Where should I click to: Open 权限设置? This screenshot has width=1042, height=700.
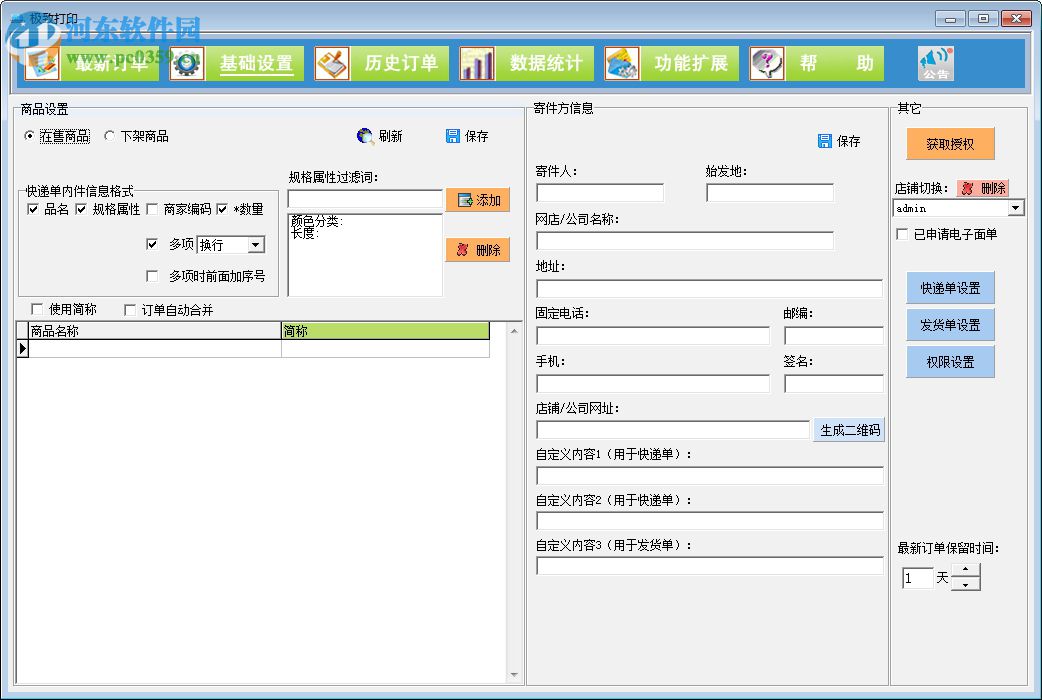coord(950,362)
